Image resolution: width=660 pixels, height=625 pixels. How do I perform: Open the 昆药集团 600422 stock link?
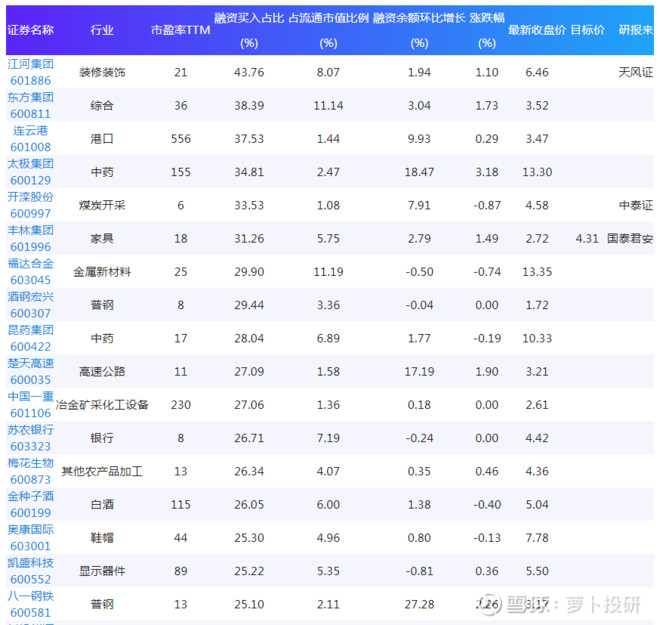(x=30, y=338)
